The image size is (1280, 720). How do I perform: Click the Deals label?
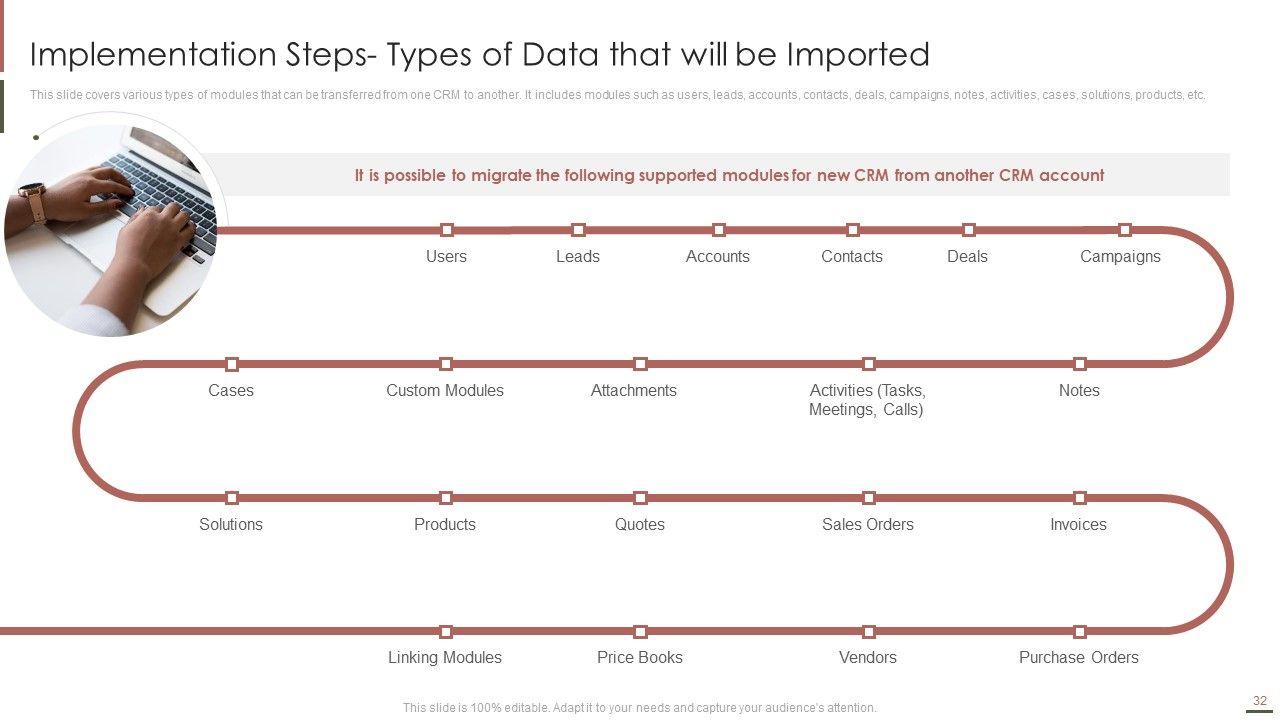pos(967,257)
